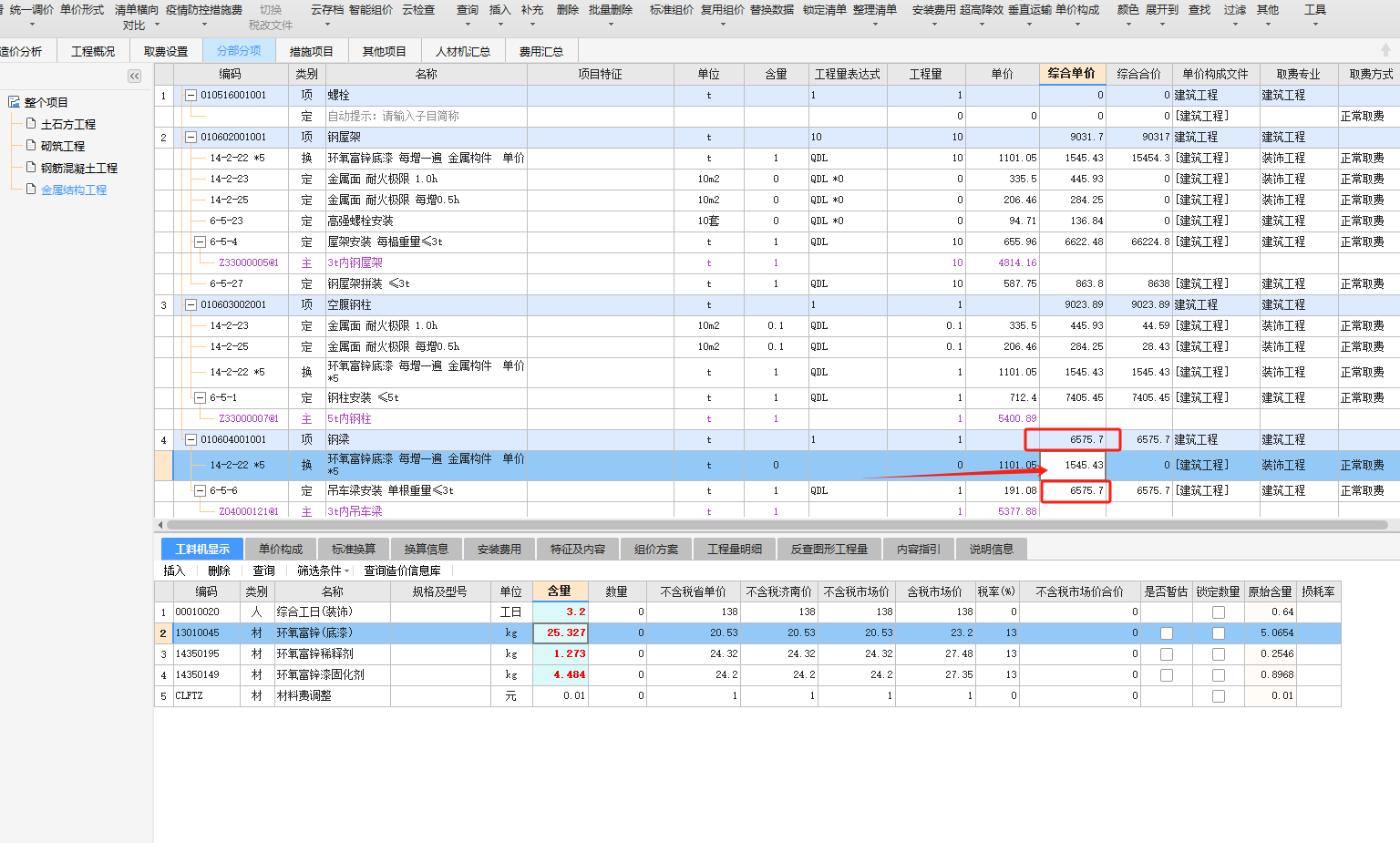Collapse sub-item 6-5-6 吊车梁安装
Screen dimensions: 1400x843
(201, 490)
